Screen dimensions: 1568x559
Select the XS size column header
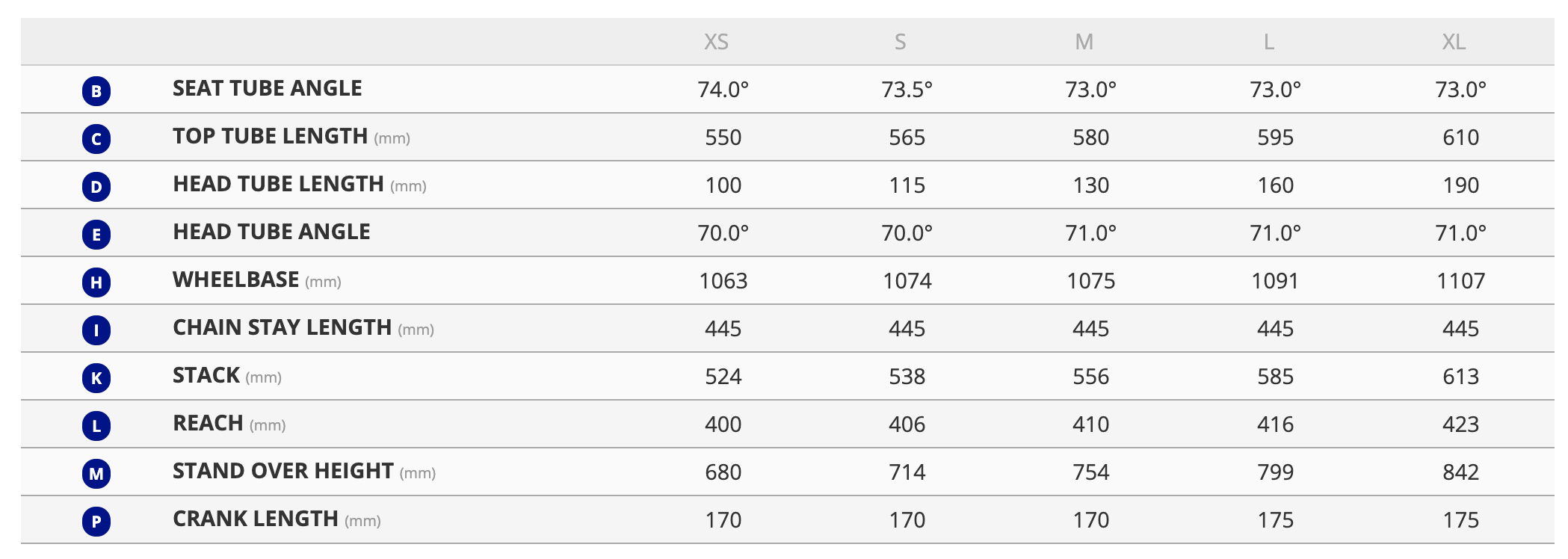pyautogui.click(x=716, y=42)
